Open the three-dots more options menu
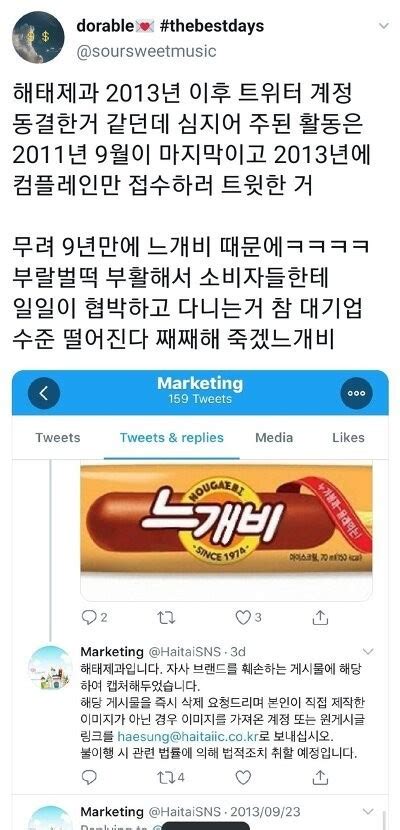Image resolution: width=400 pixels, height=830 pixels. tap(356, 393)
